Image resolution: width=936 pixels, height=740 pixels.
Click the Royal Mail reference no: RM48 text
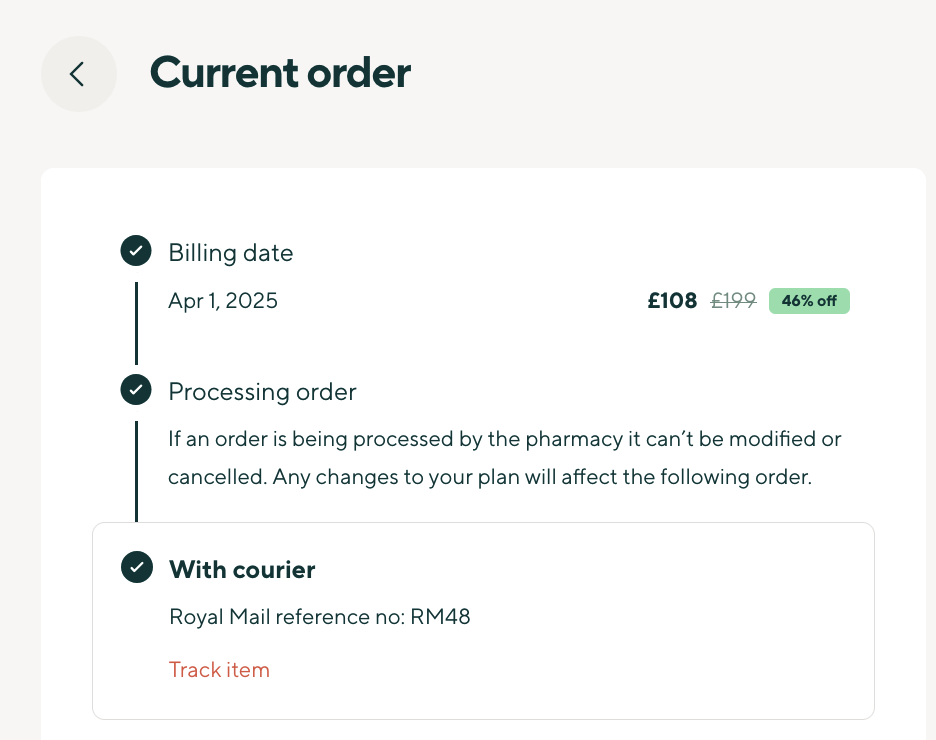point(320,617)
